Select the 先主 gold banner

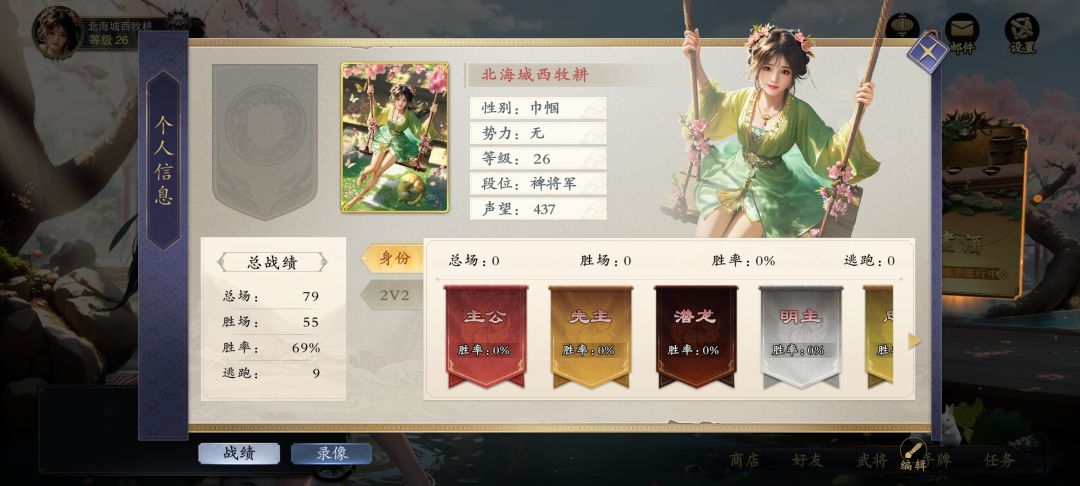coord(590,336)
